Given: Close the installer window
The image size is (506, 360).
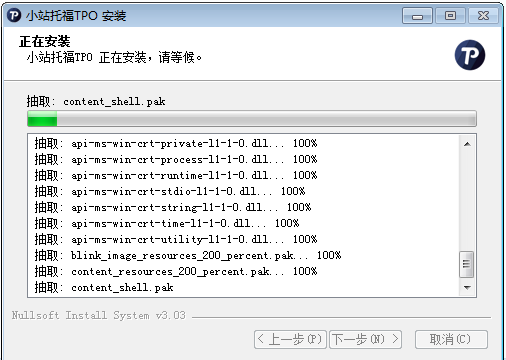Looking at the screenshot, I should tap(483, 16).
